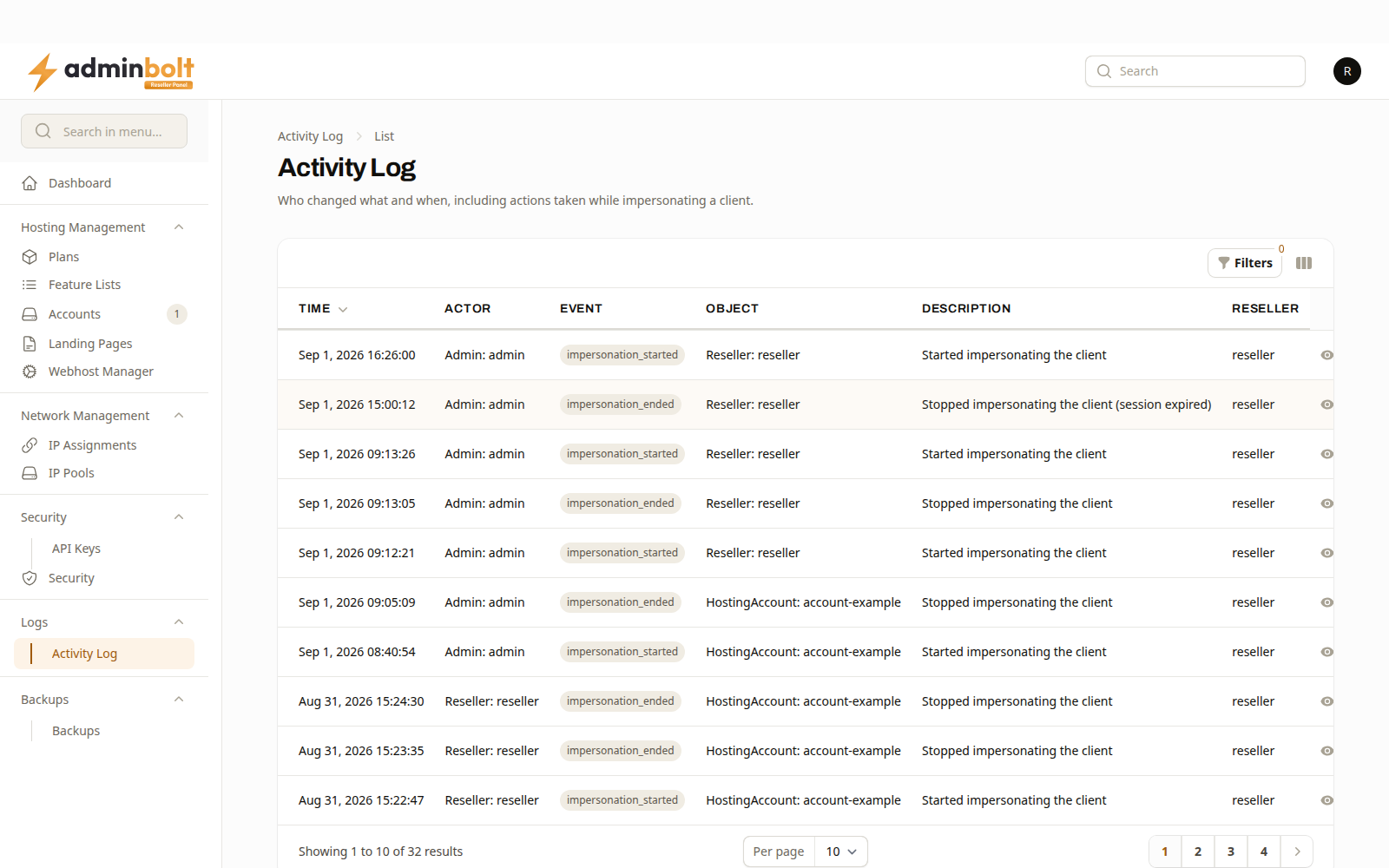Click the Plans cube icon
This screenshot has width=1389, height=868.
click(30, 257)
